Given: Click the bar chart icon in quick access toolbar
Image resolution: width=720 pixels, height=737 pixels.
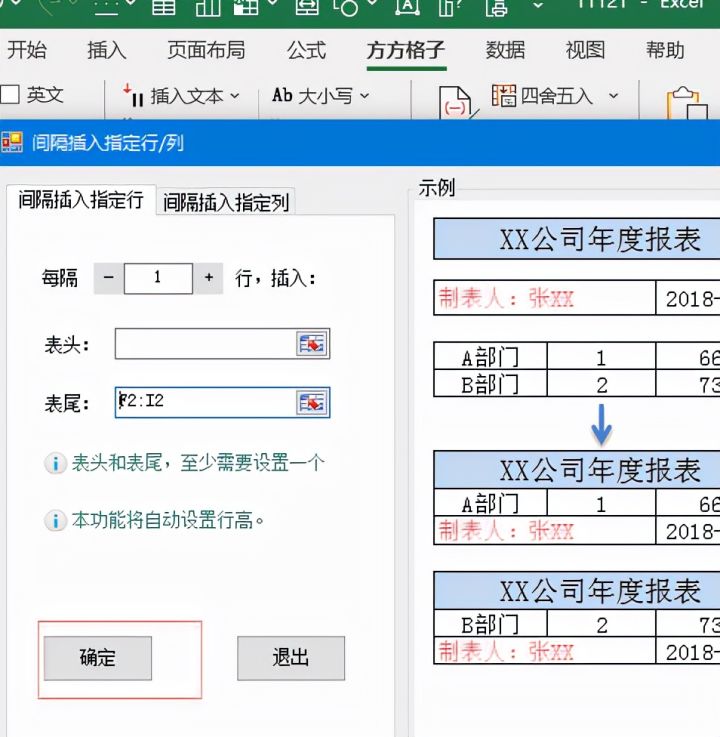Looking at the screenshot, I should tap(208, 7).
